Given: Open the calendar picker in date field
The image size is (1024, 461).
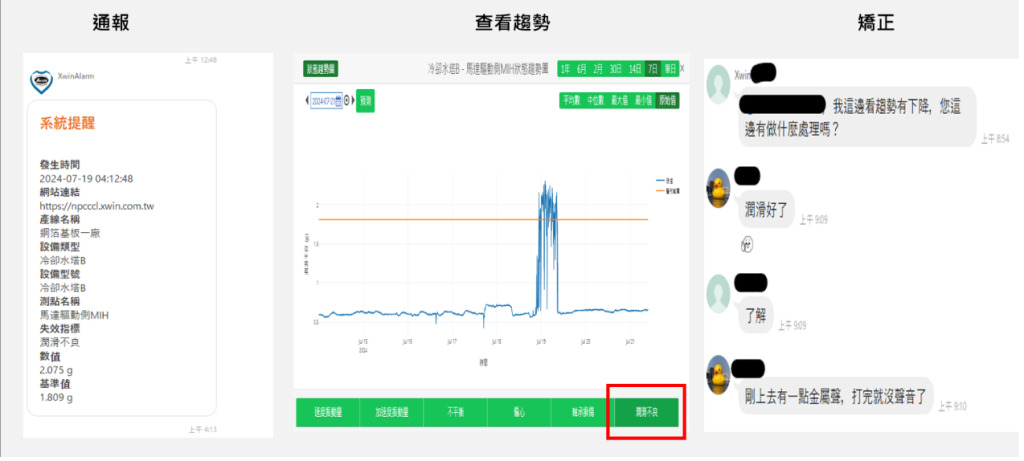Looking at the screenshot, I should point(340,101).
